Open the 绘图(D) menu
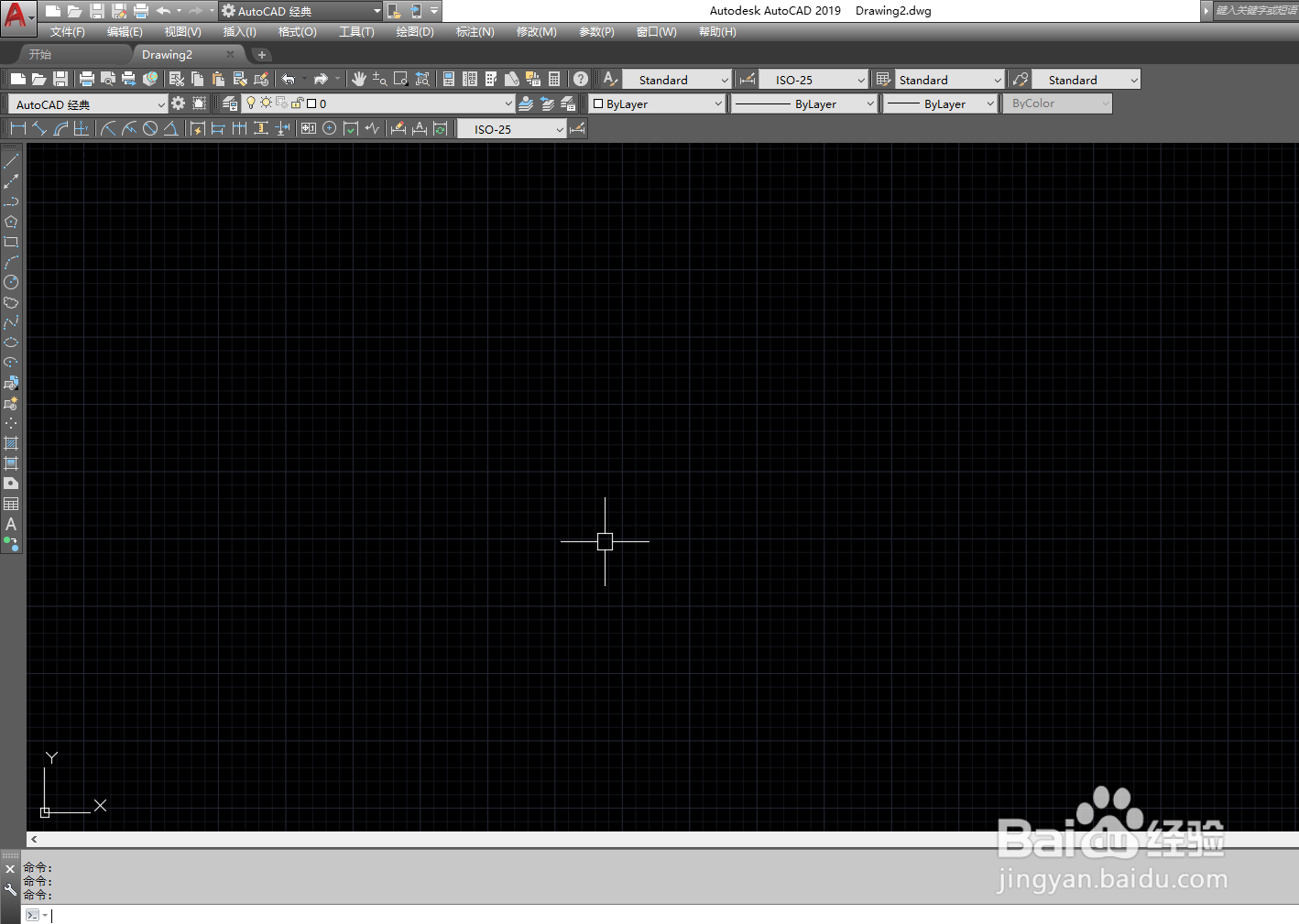 tap(415, 32)
